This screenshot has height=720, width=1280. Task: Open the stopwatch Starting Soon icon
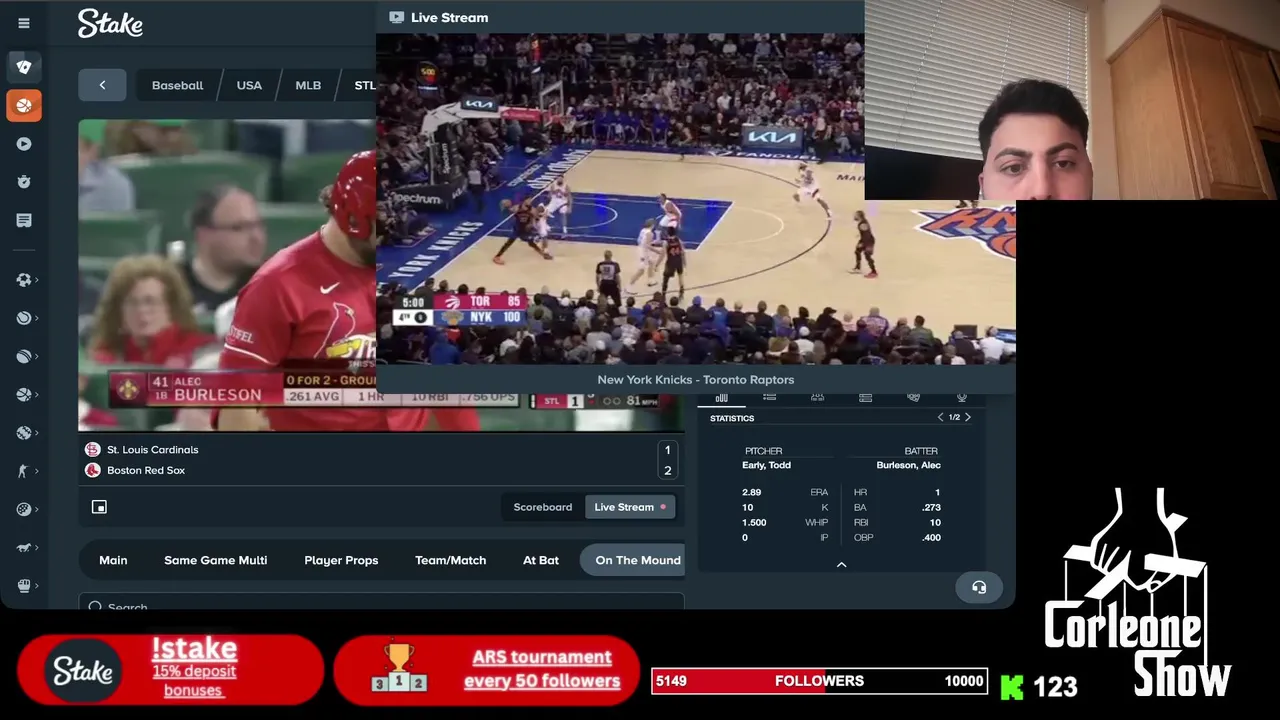(x=24, y=182)
